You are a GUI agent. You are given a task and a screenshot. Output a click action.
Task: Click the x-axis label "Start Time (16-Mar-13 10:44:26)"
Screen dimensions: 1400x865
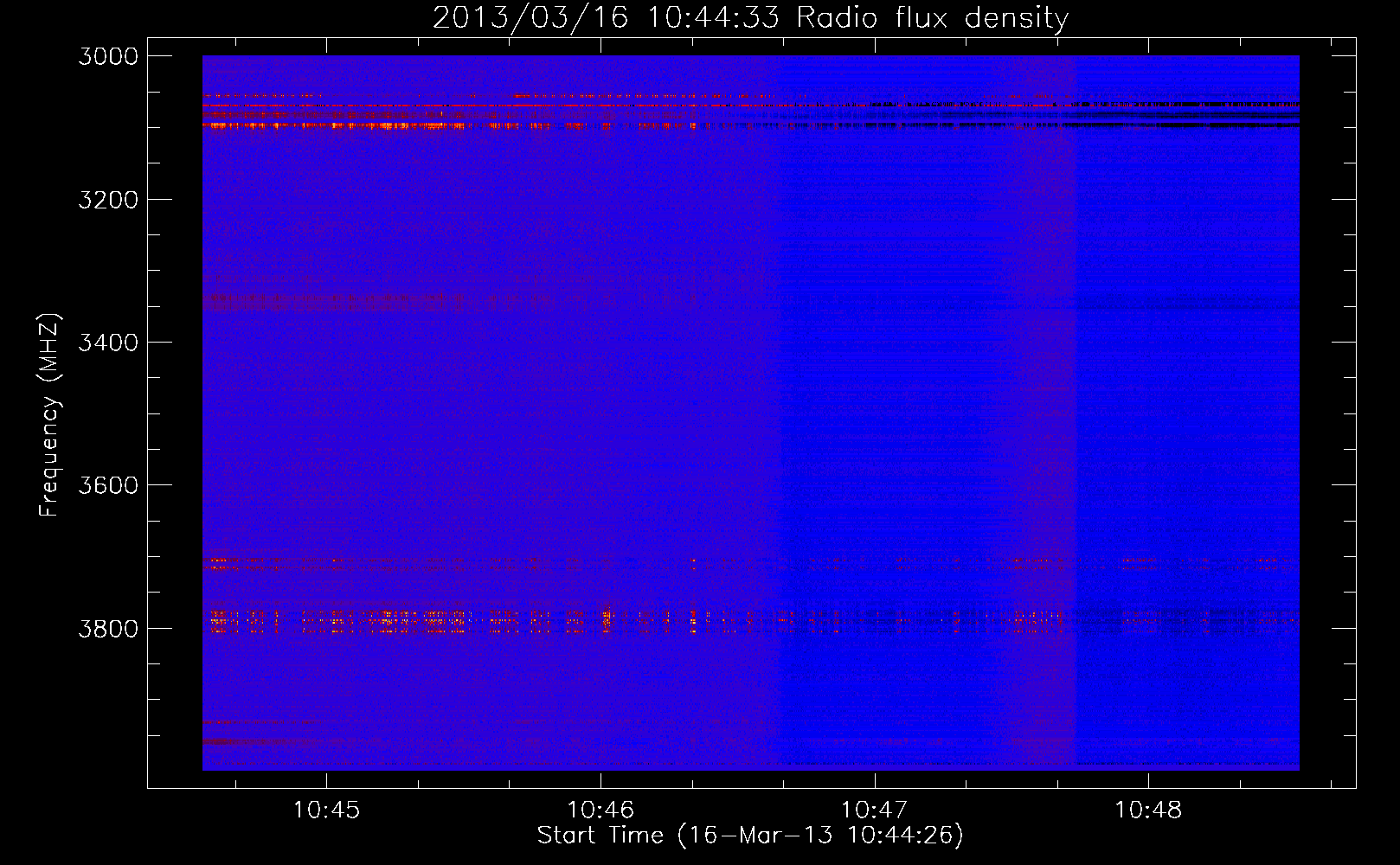tap(750, 836)
